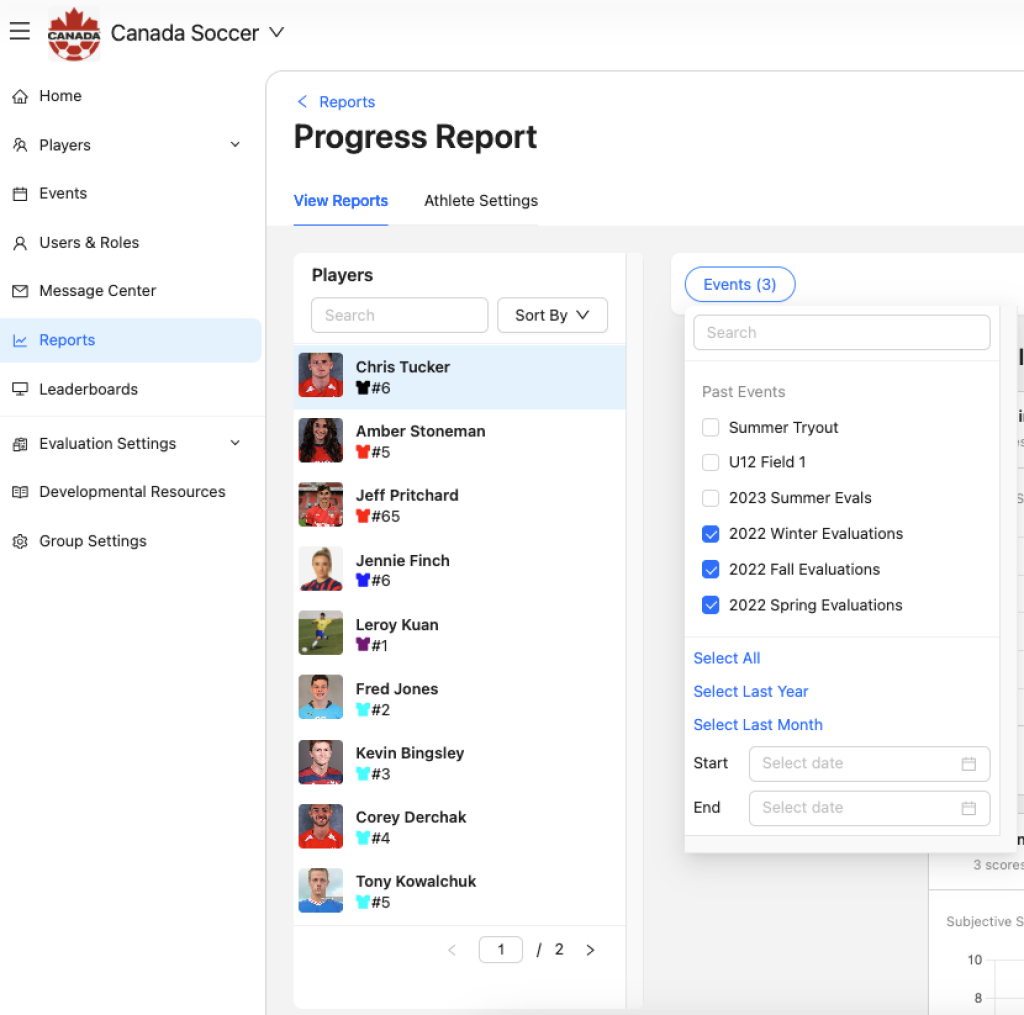Viewport: 1024px width, 1015px height.
Task: Check the Summer Tryout checkbox
Action: [711, 428]
